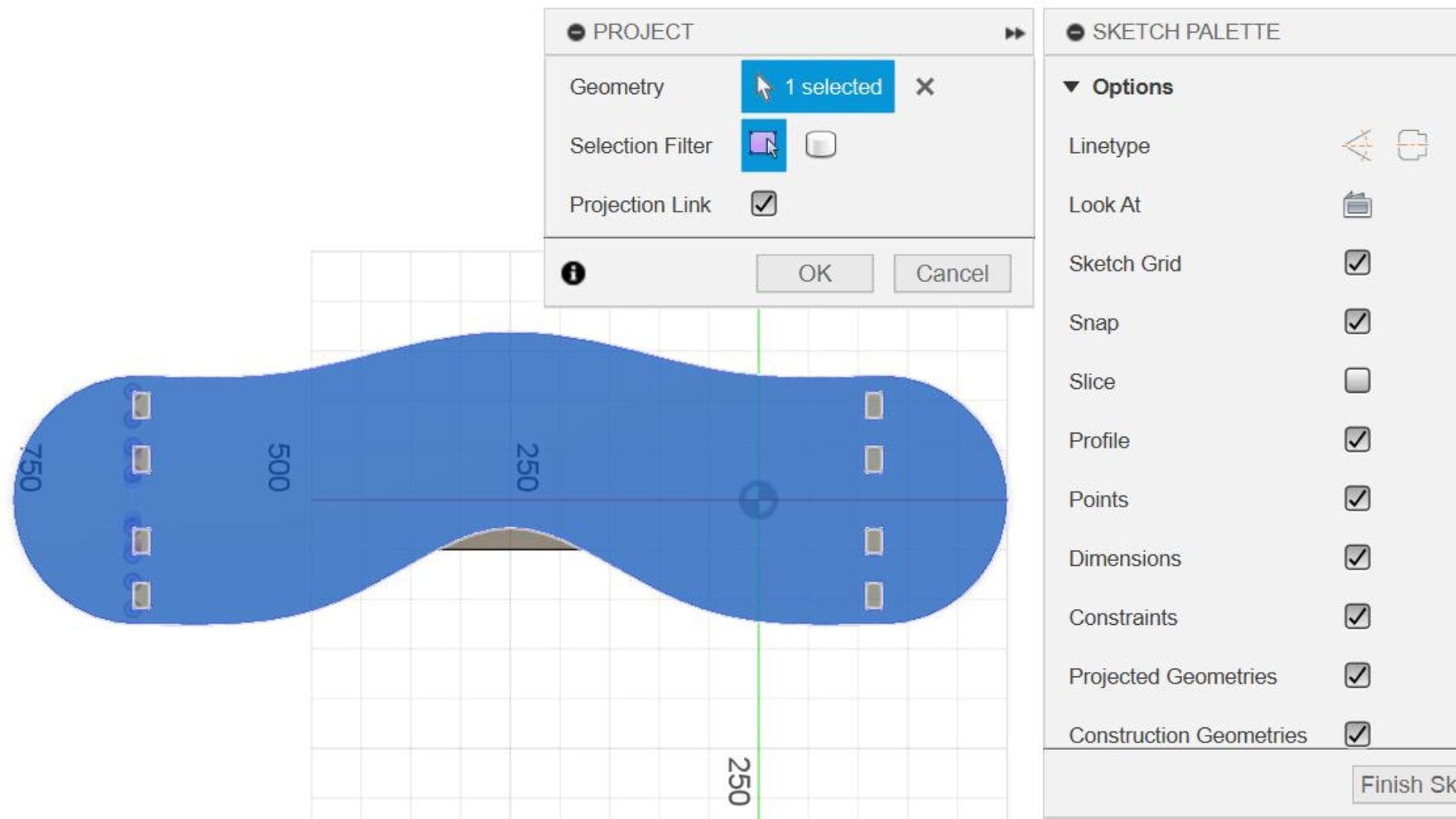
Task: Uncheck the Construction Geometries checkbox
Action: 1357,734
